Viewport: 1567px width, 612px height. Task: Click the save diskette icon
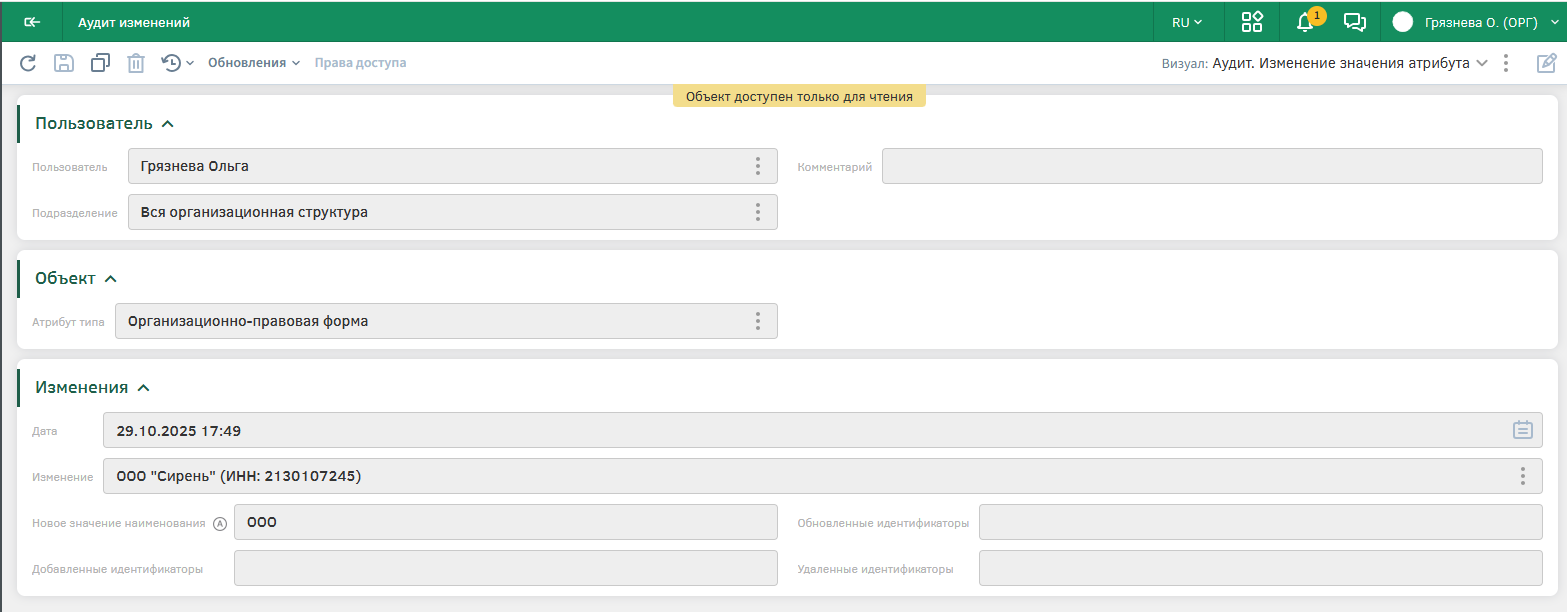[x=64, y=63]
